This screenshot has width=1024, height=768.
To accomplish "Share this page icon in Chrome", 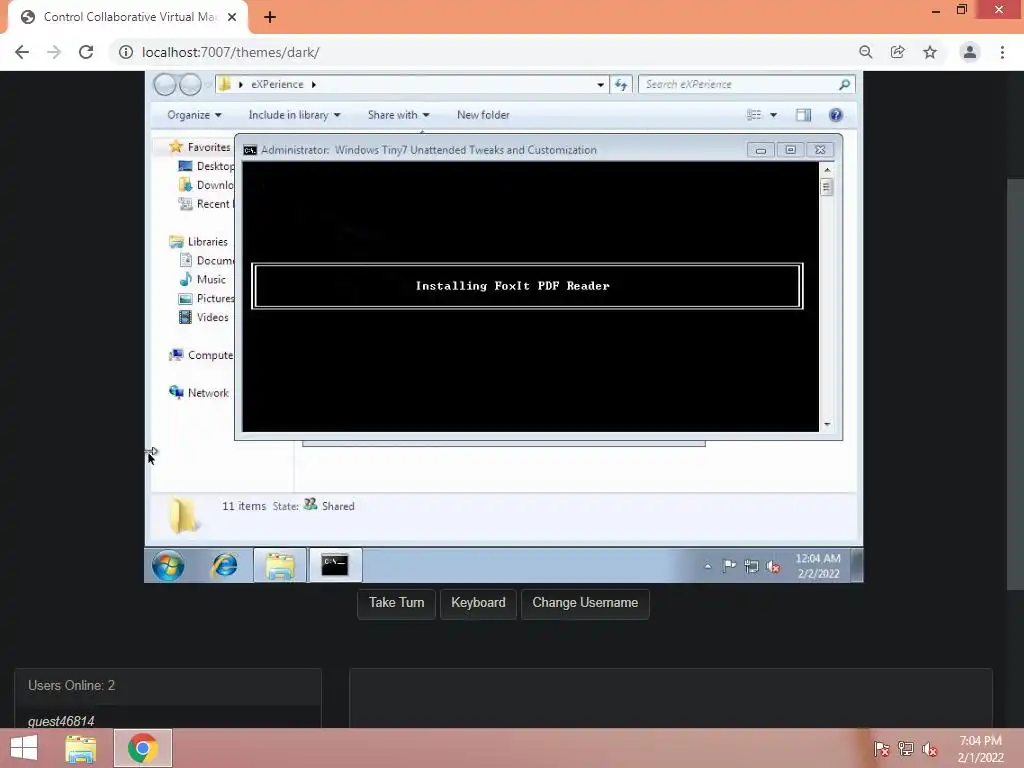I will 897,52.
